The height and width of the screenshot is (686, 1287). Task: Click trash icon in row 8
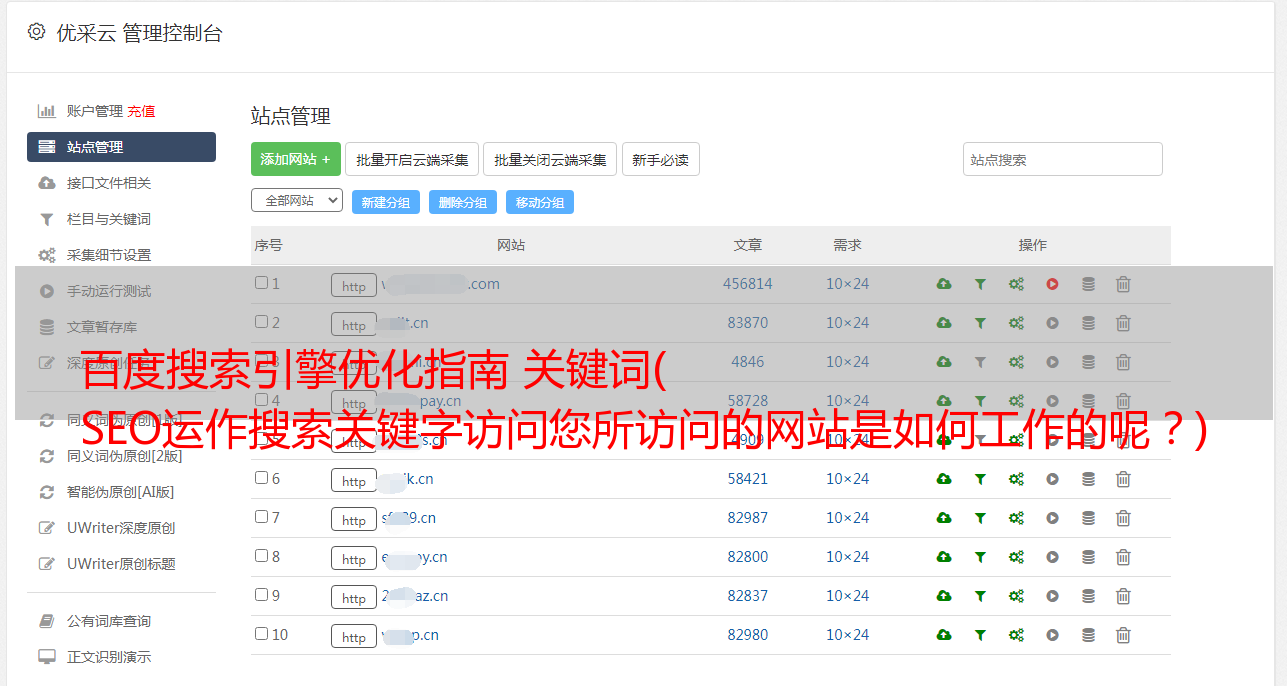1123,557
